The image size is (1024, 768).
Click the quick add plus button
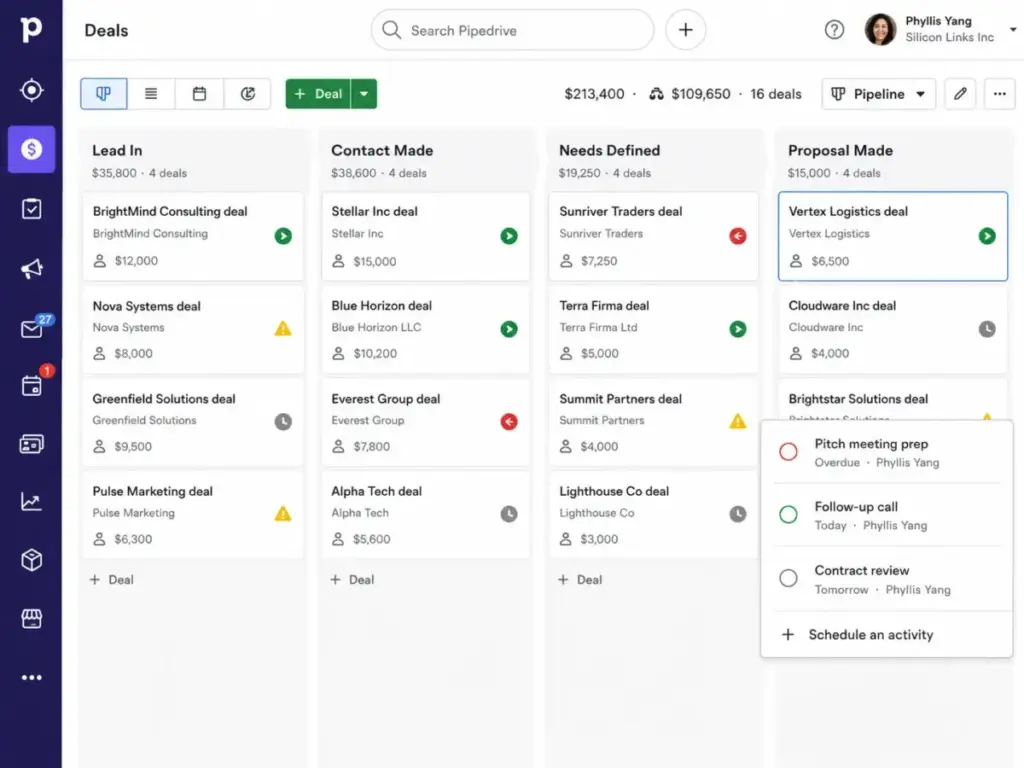click(686, 30)
